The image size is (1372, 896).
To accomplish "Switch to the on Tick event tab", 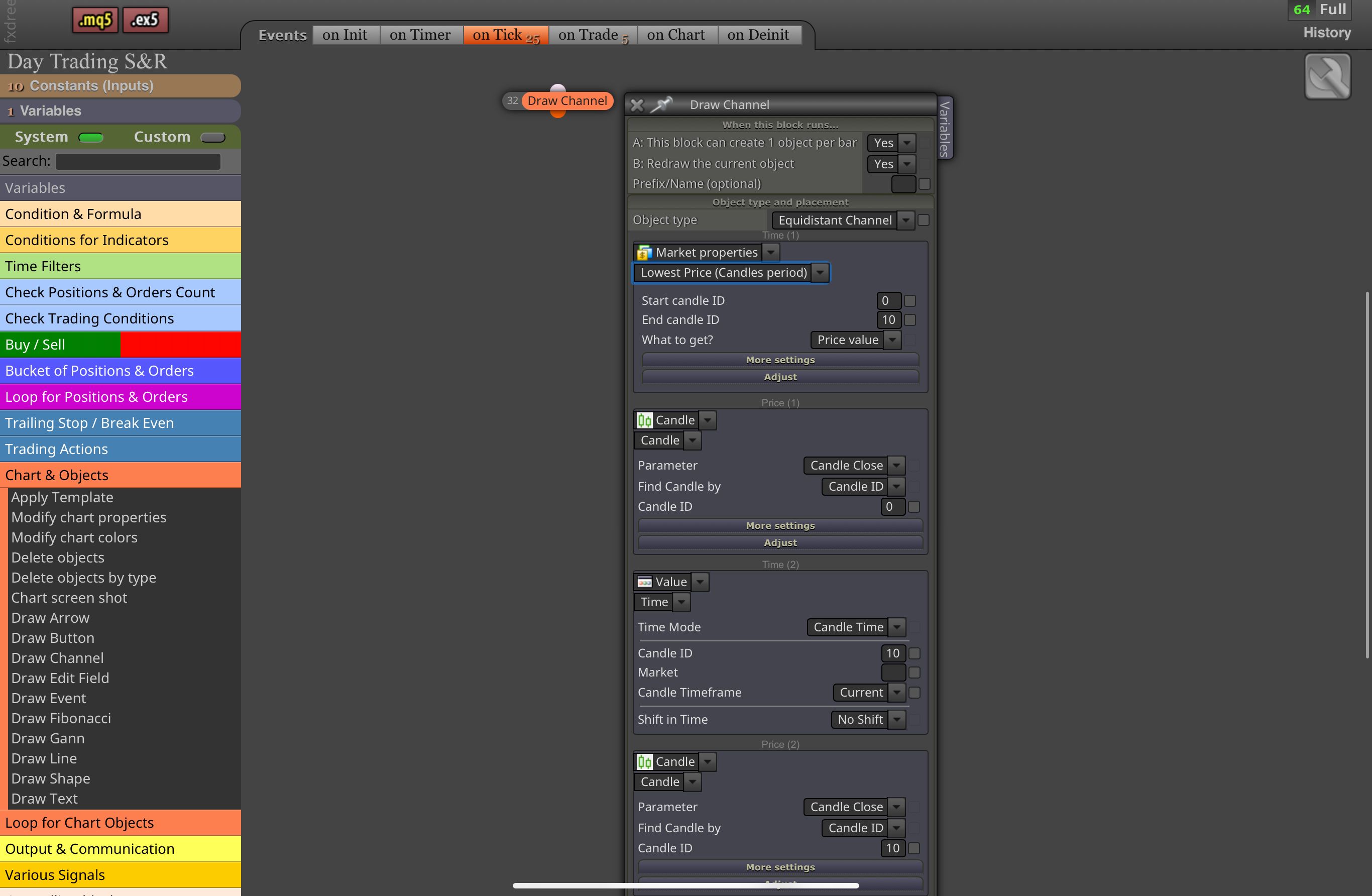I will click(506, 35).
